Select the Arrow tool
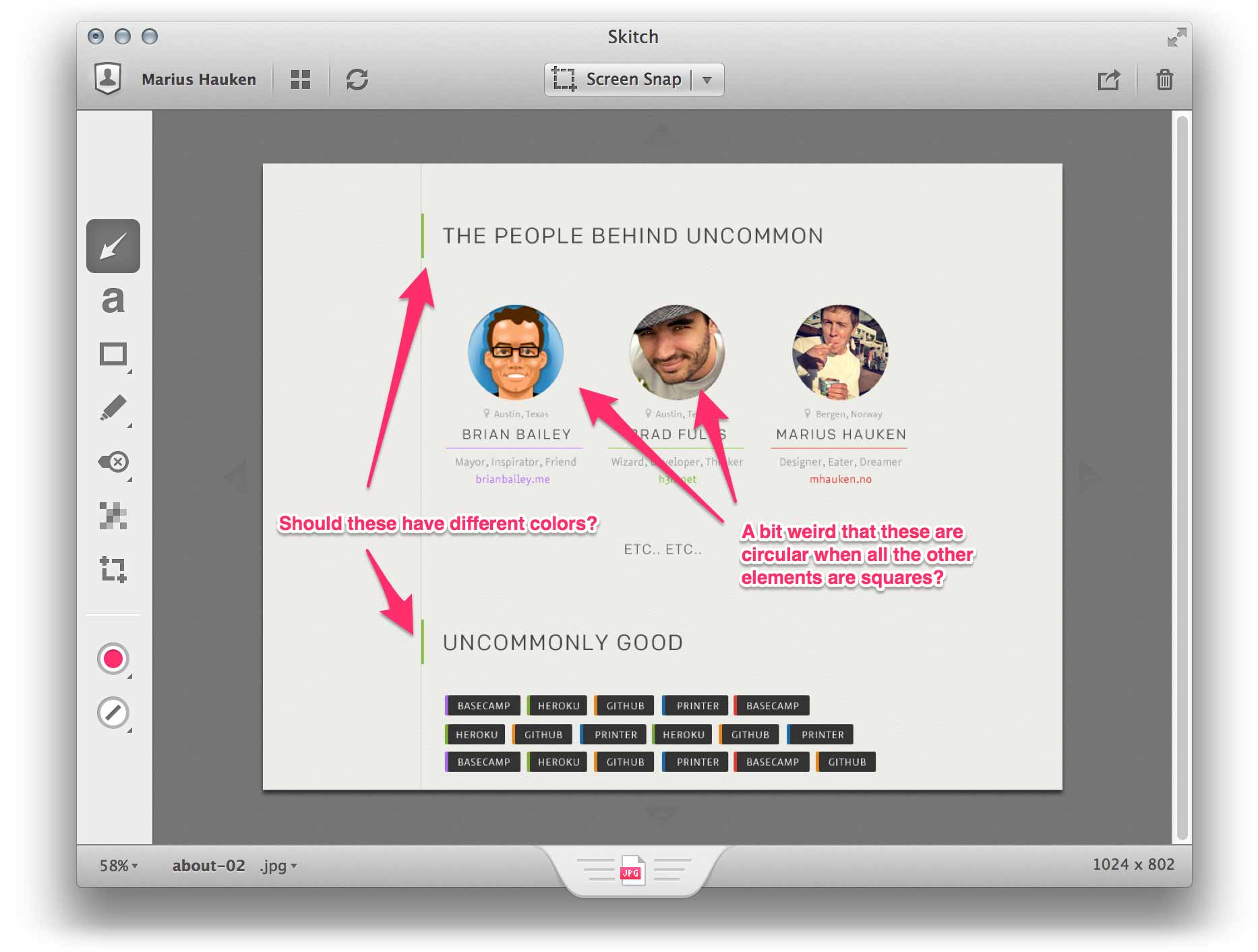Image resolution: width=1258 pixels, height=952 pixels. click(113, 246)
